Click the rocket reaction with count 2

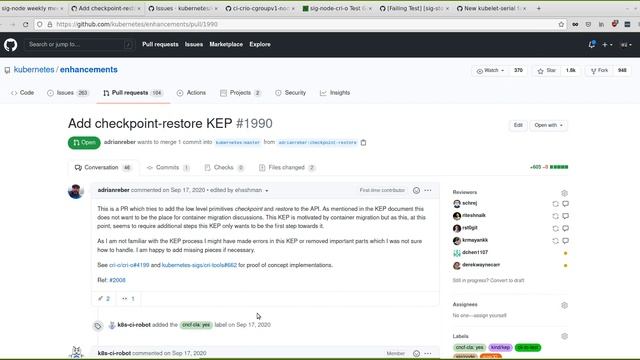(x=104, y=299)
